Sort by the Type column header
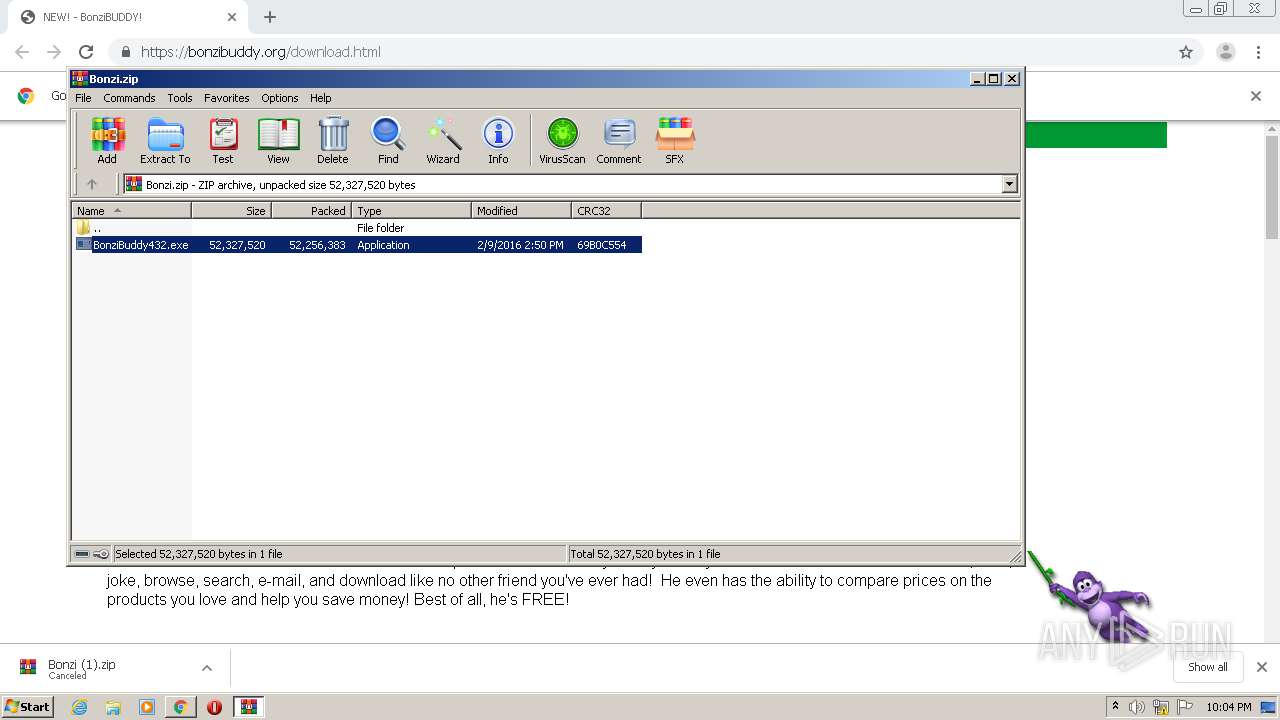 (411, 211)
